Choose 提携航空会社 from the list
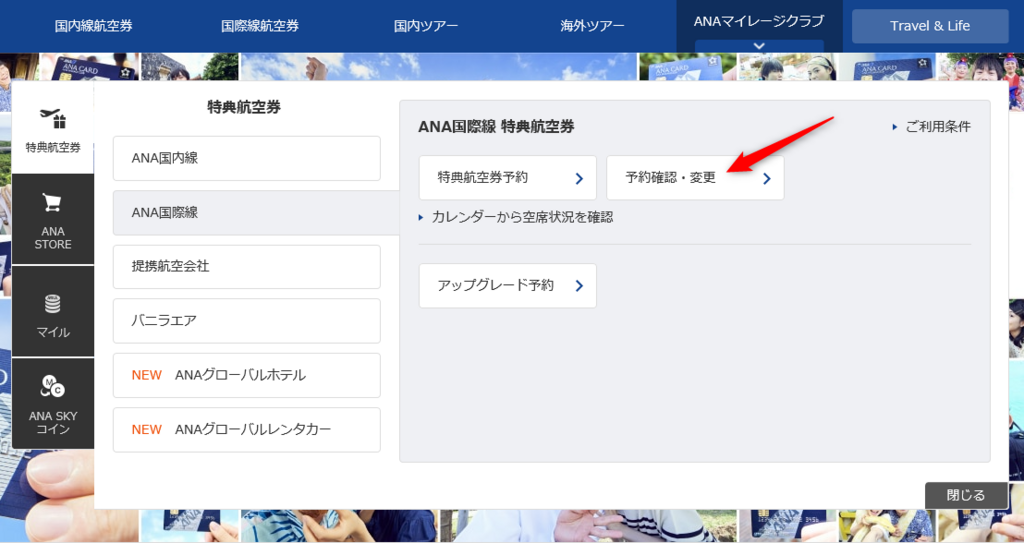1024x543 pixels. (247, 267)
